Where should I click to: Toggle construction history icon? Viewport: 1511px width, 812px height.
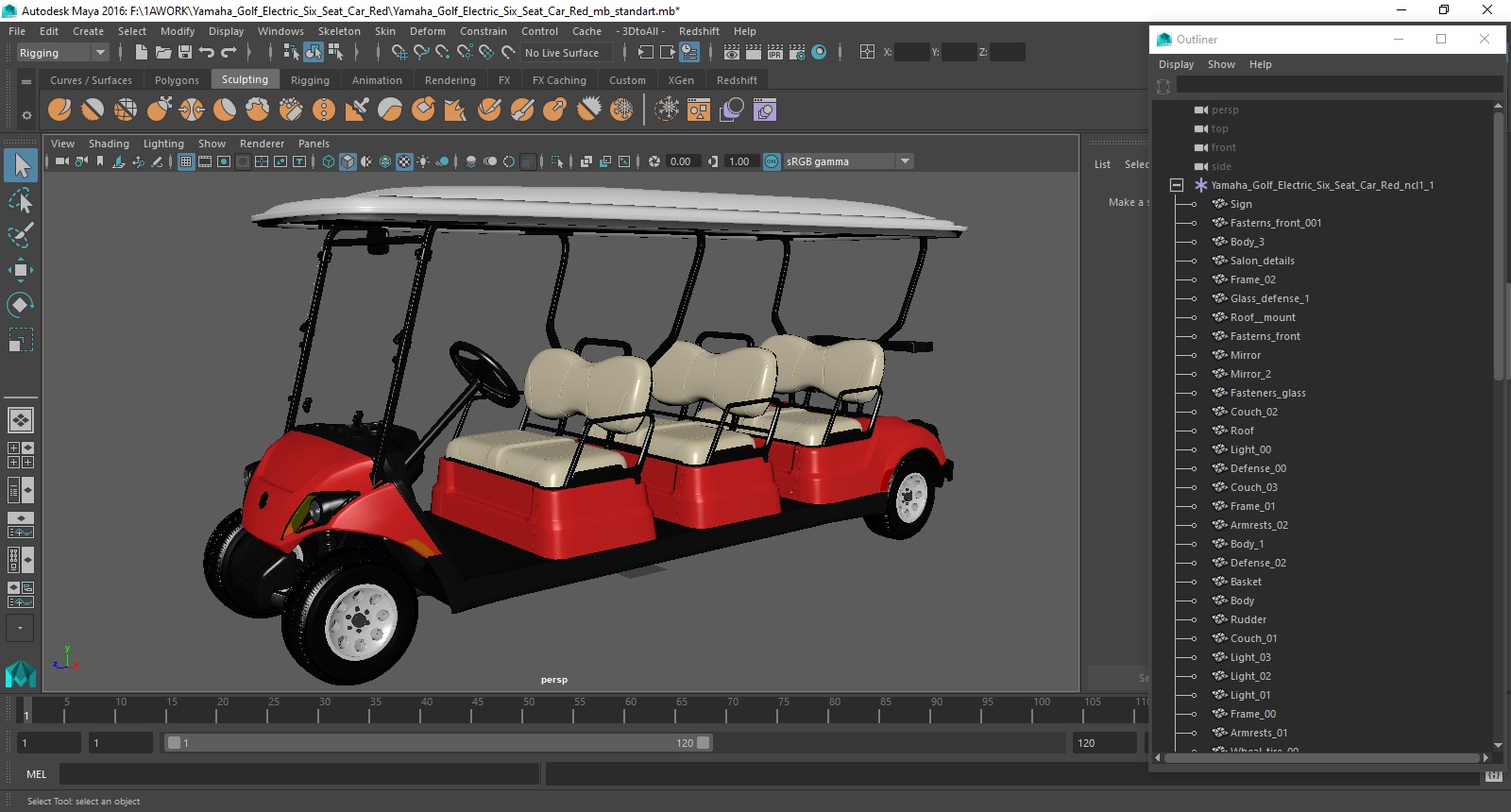689,53
